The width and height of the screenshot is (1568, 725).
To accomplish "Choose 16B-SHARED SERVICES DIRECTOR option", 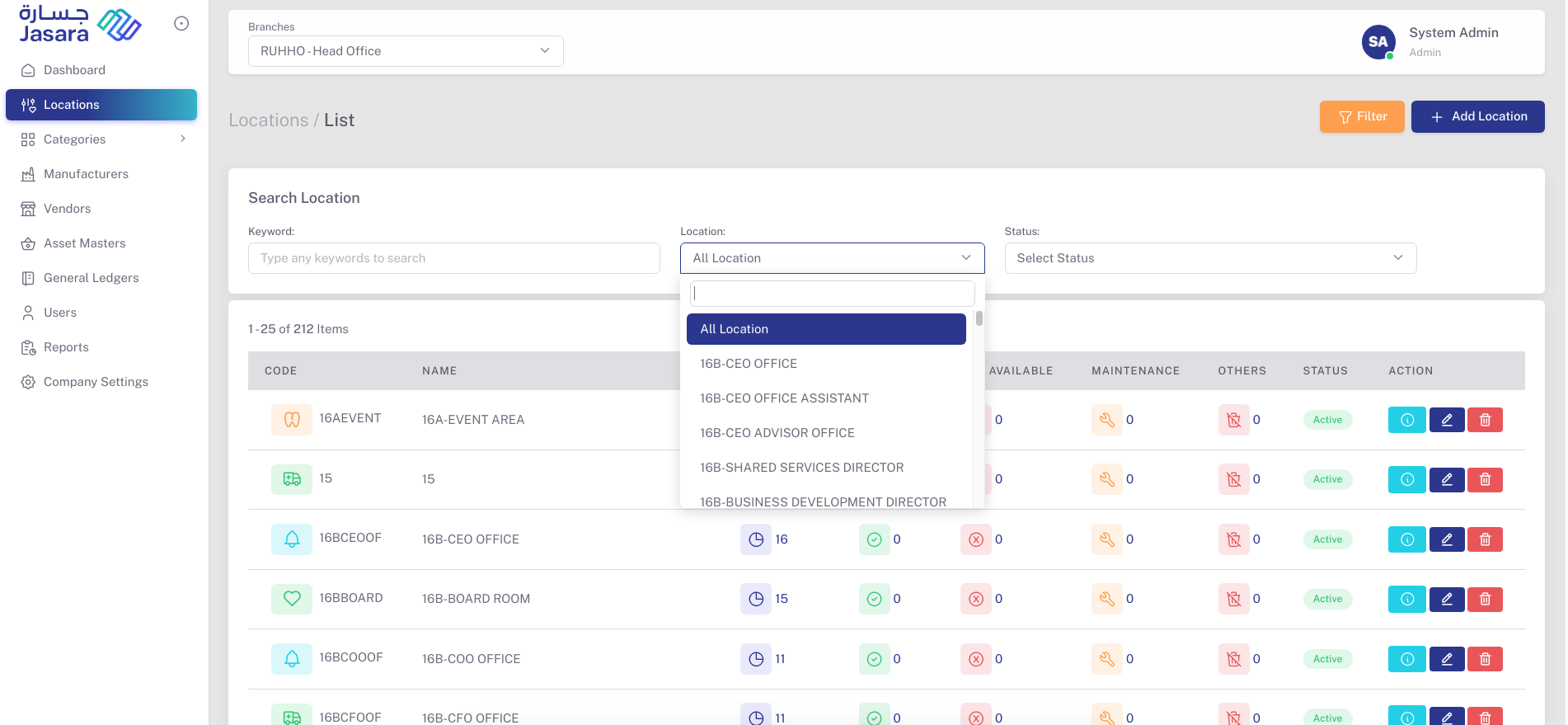I will pos(801,468).
